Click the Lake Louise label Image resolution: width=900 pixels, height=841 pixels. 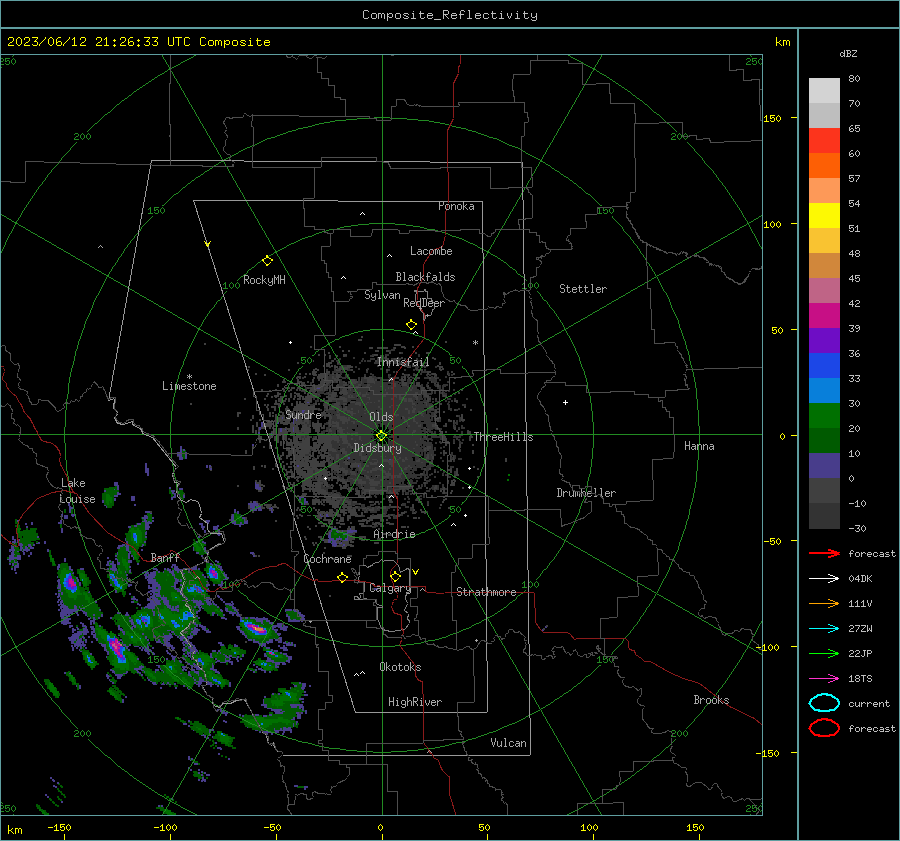[x=77, y=491]
